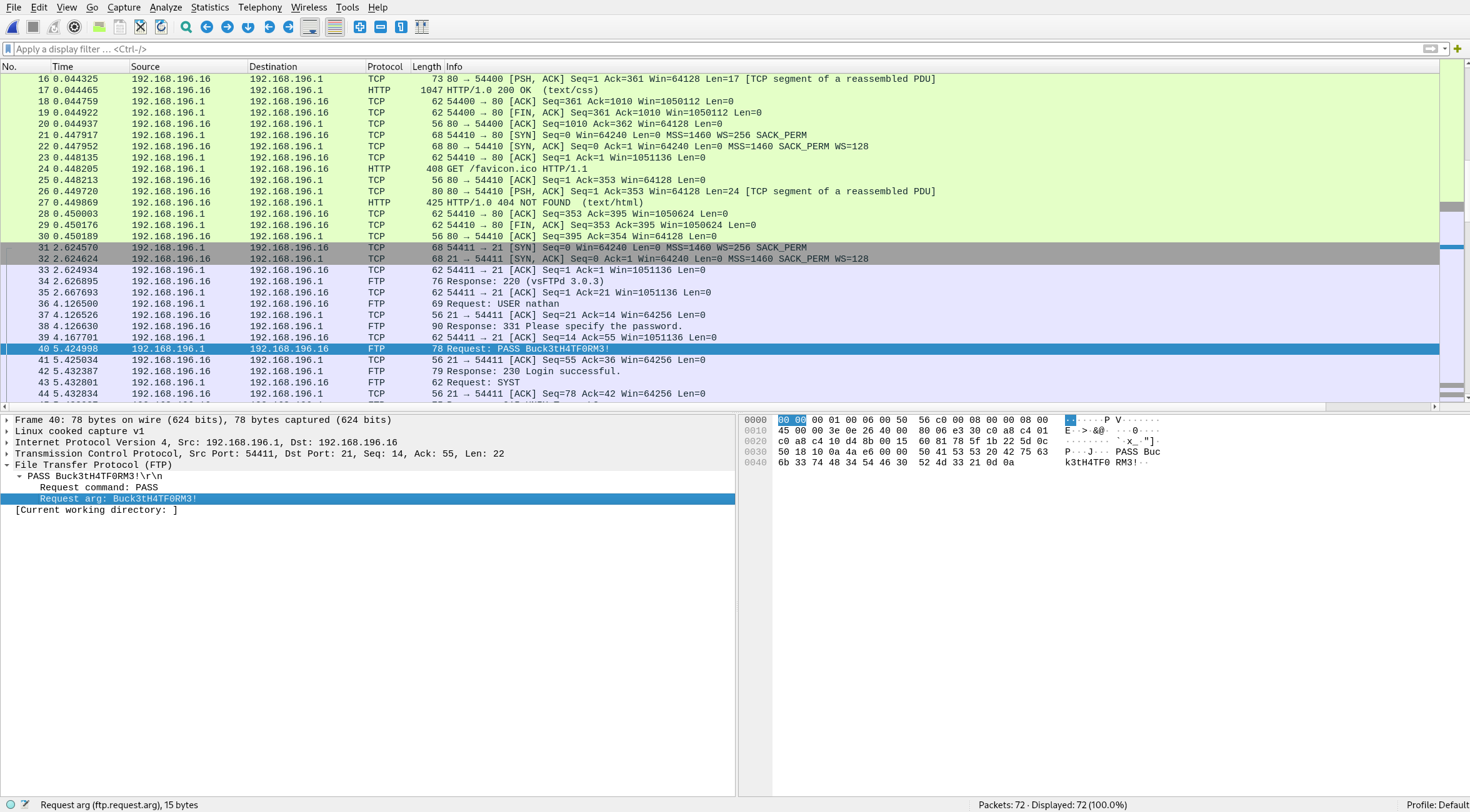Select packet 42 Response: 230 Login successful
1470x812 pixels.
[x=720, y=372]
